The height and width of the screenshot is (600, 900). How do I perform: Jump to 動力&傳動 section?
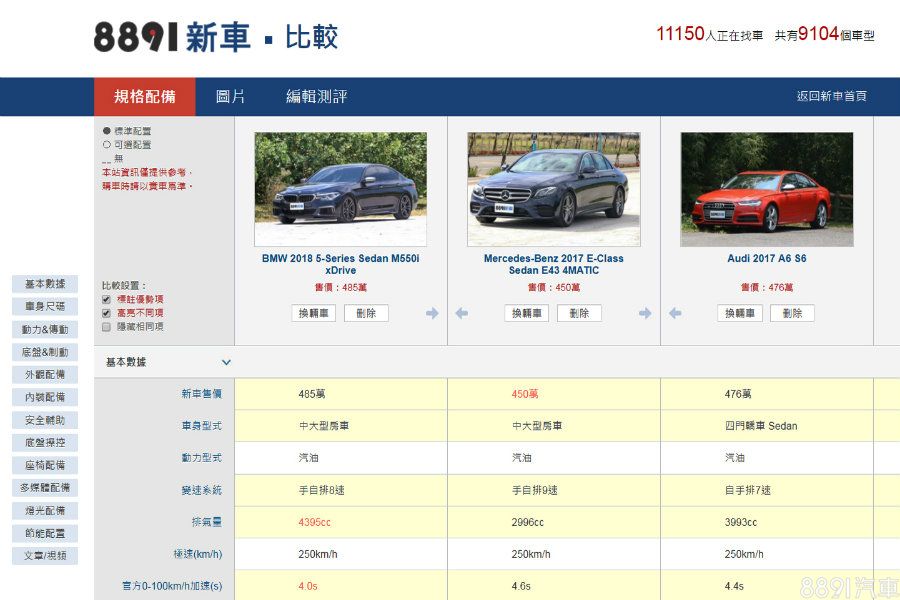[x=45, y=329]
